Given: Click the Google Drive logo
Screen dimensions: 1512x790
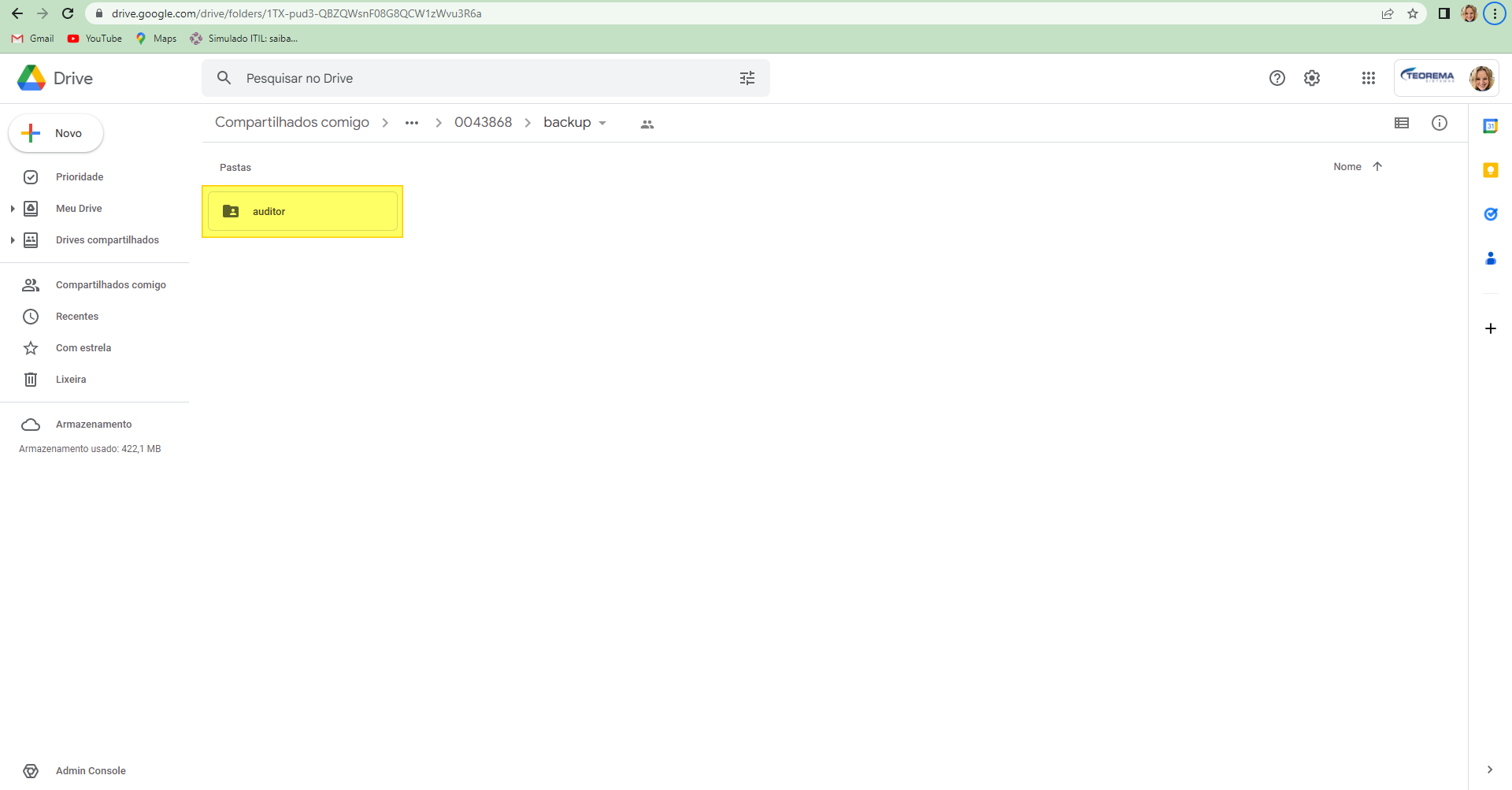Looking at the screenshot, I should pos(31,78).
